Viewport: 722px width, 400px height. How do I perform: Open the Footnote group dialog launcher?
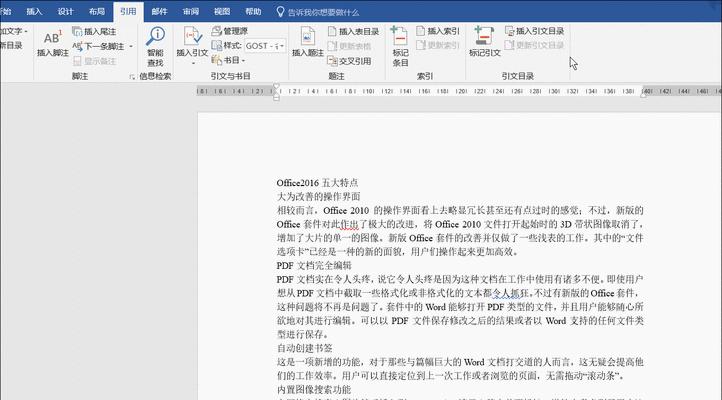point(132,77)
